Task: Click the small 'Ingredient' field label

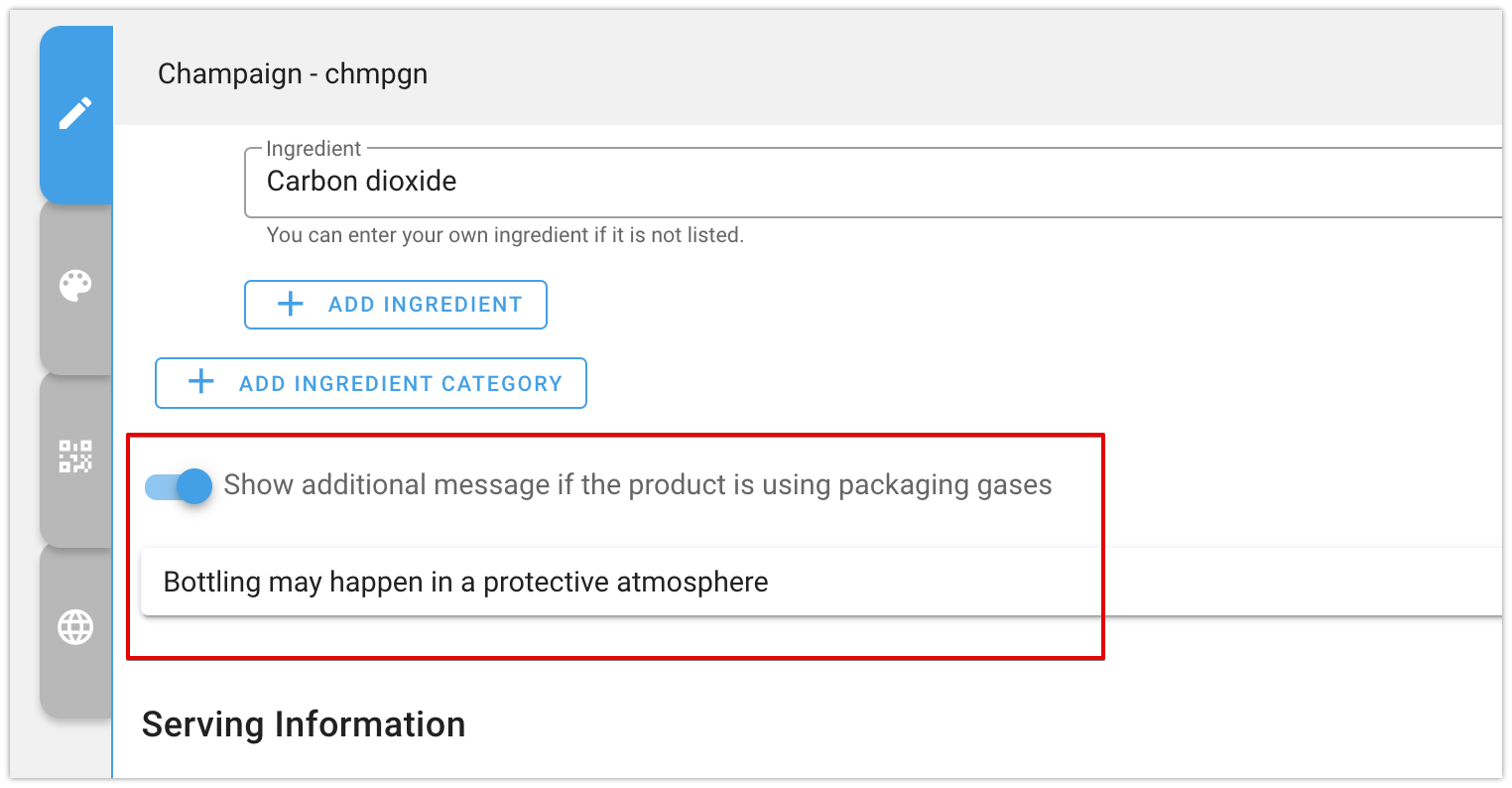Action: (x=314, y=149)
